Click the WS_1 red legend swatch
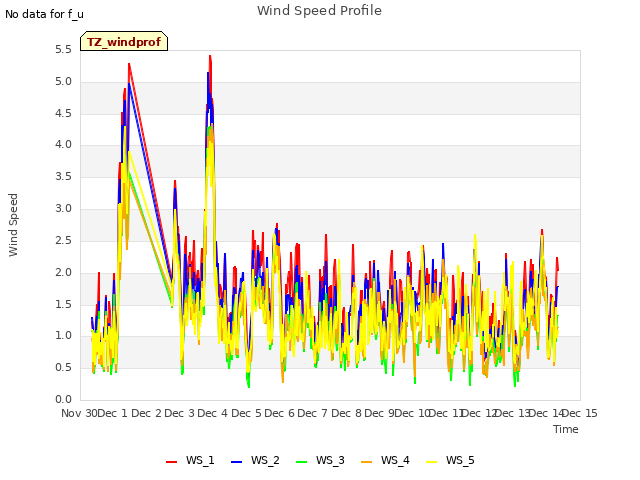The width and height of the screenshot is (640, 480). (171, 462)
